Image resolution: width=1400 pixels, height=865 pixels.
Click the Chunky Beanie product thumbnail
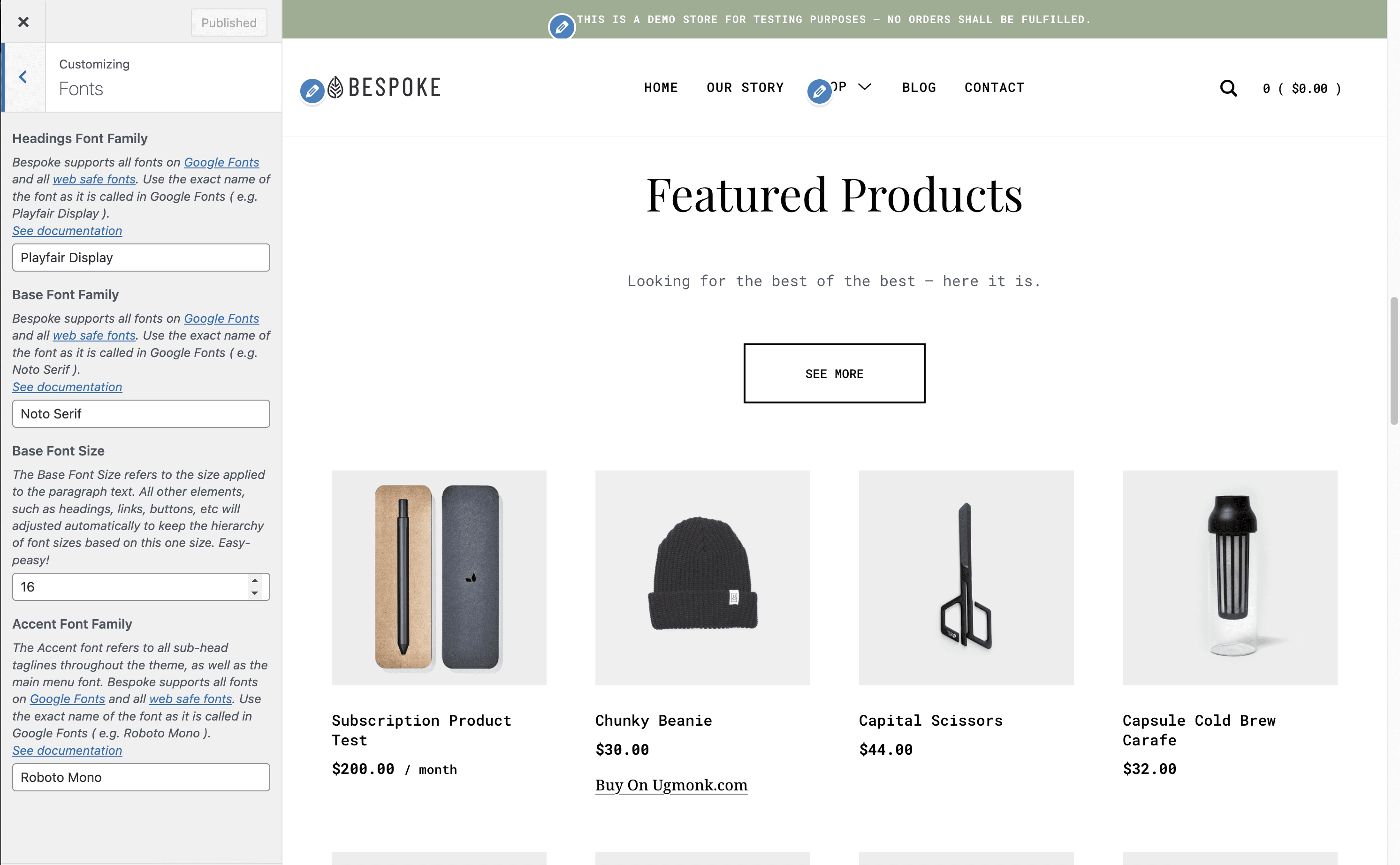pyautogui.click(x=702, y=578)
